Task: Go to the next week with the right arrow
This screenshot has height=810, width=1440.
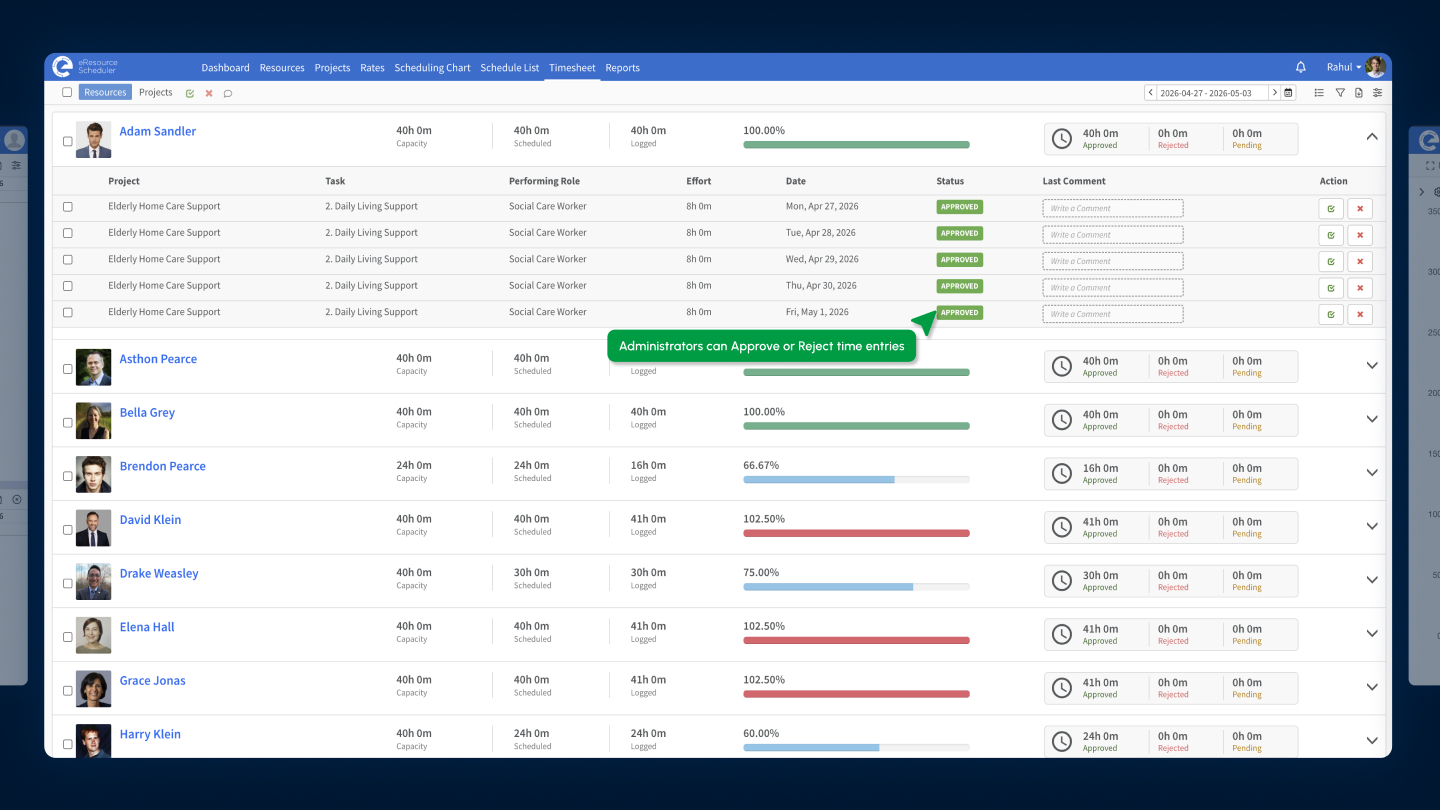Action: coord(1274,93)
